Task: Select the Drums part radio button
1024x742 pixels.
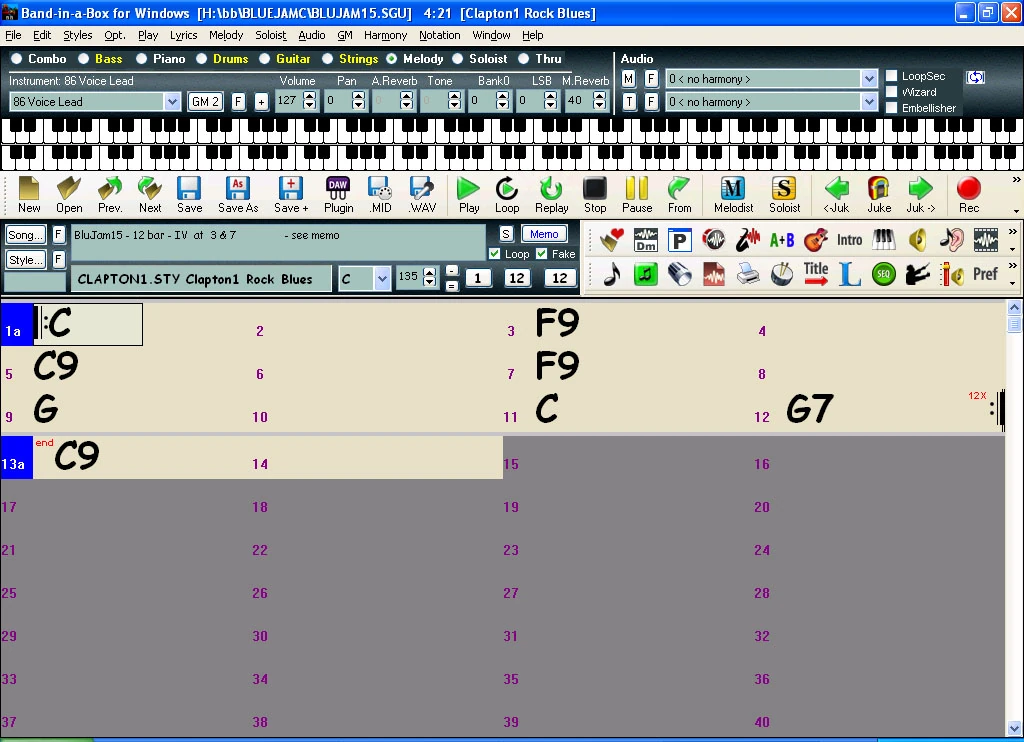Action: (x=202, y=59)
